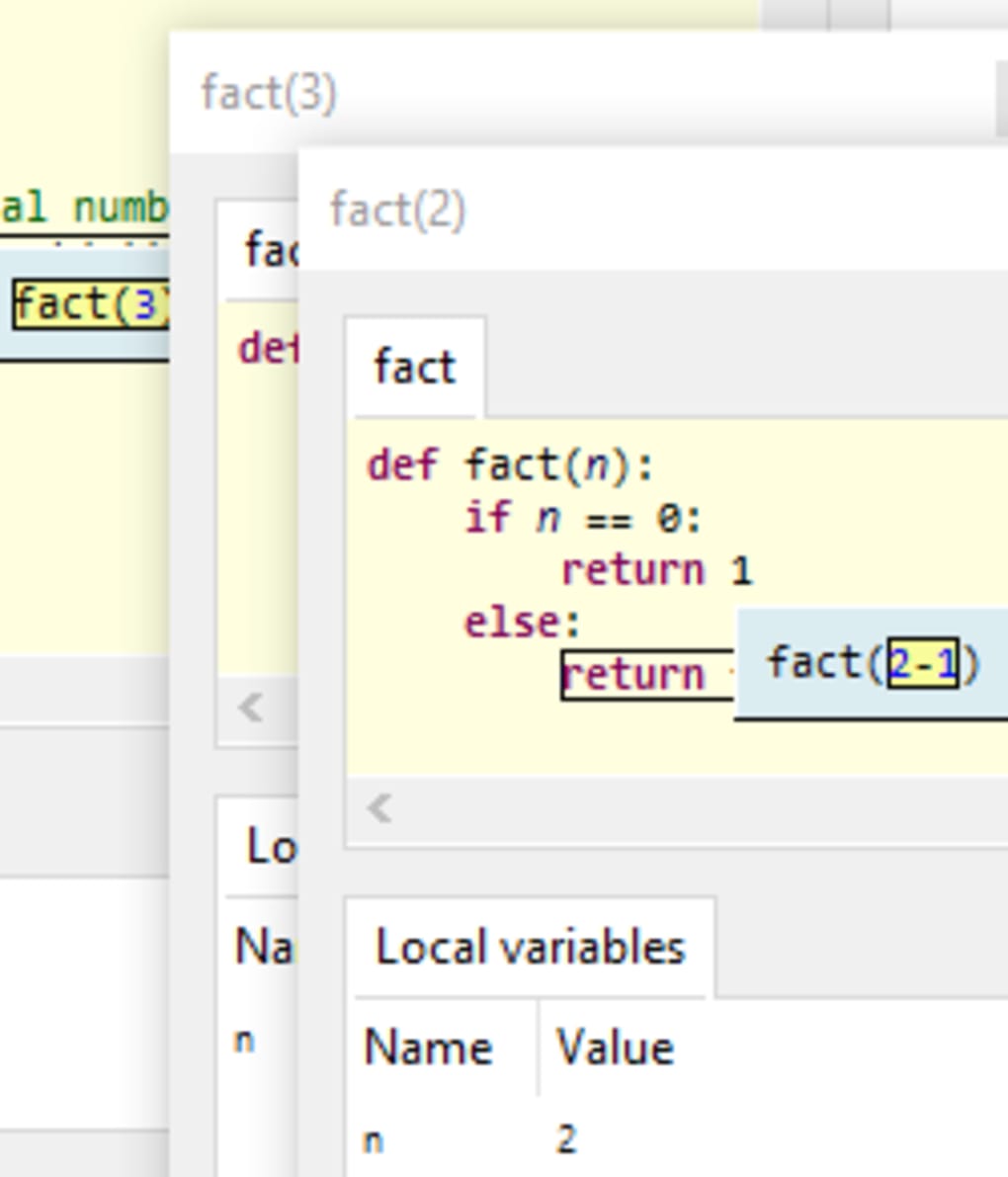Click the boxed return statement in fact(2)
Image resolution: width=1008 pixels, height=1177 pixels.
click(634, 676)
